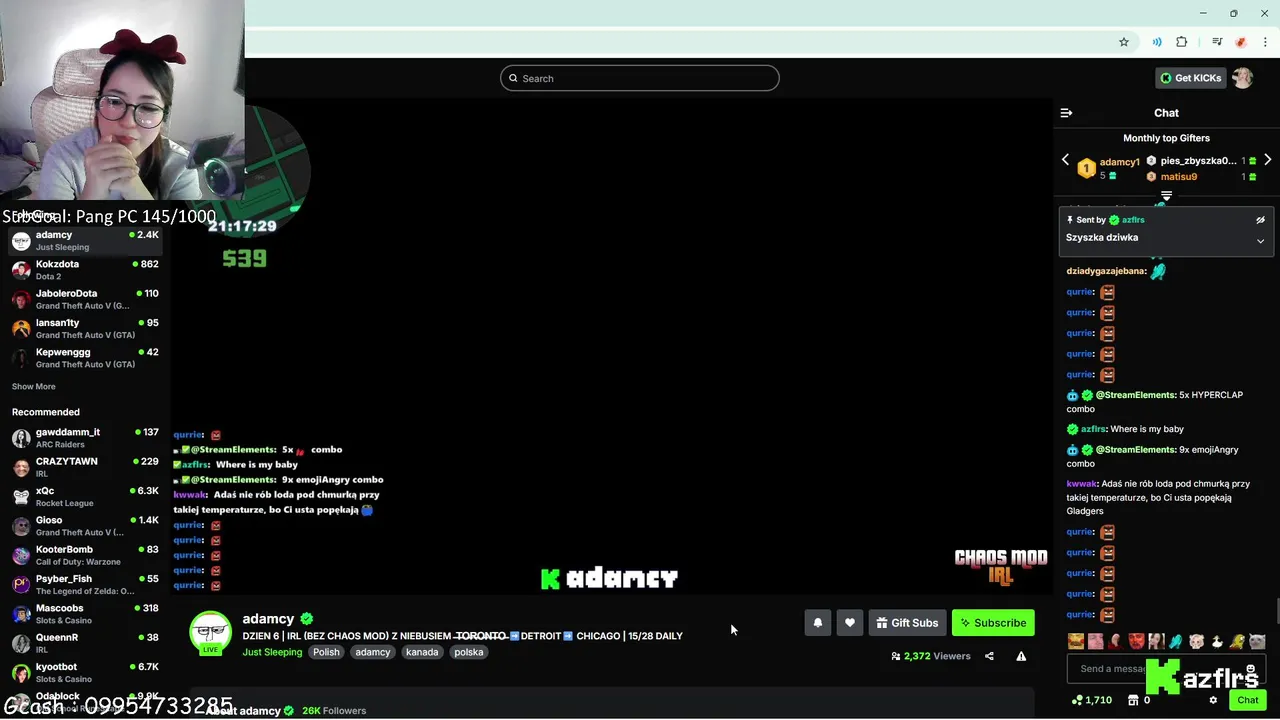Select the Polish tag
This screenshot has width=1280, height=720.
click(x=326, y=652)
